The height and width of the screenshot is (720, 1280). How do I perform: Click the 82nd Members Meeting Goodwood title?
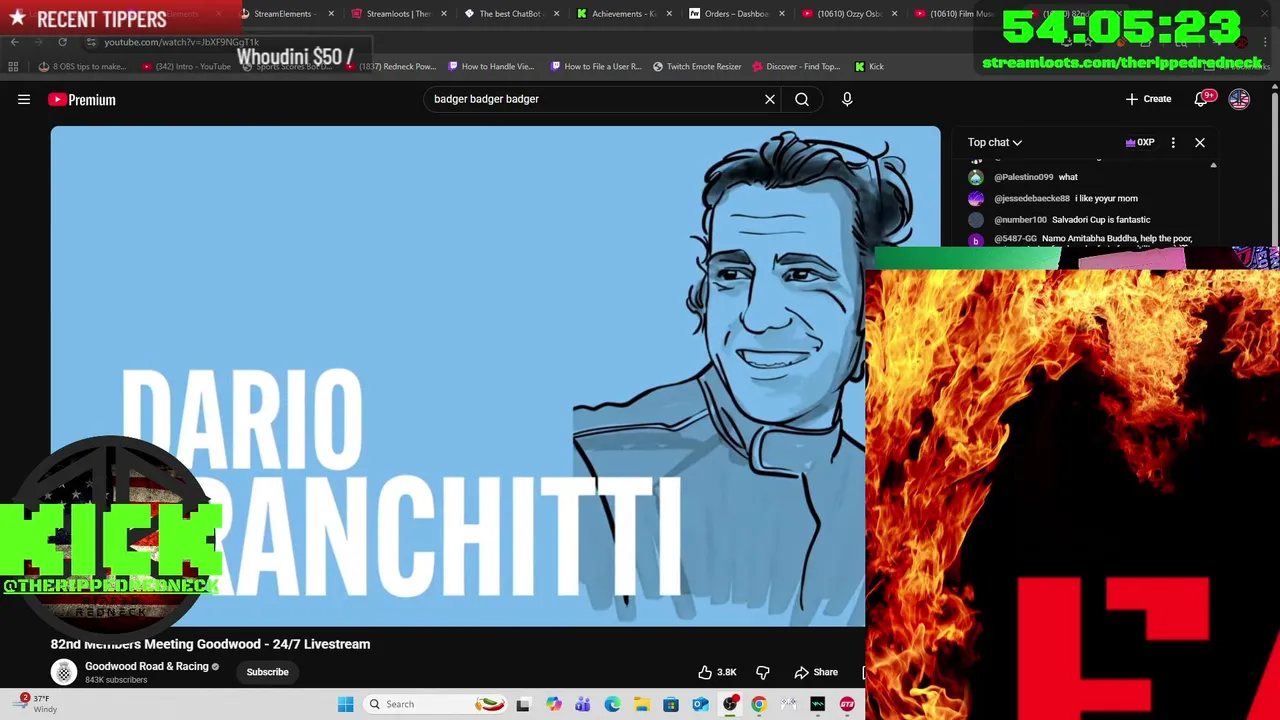tap(210, 644)
